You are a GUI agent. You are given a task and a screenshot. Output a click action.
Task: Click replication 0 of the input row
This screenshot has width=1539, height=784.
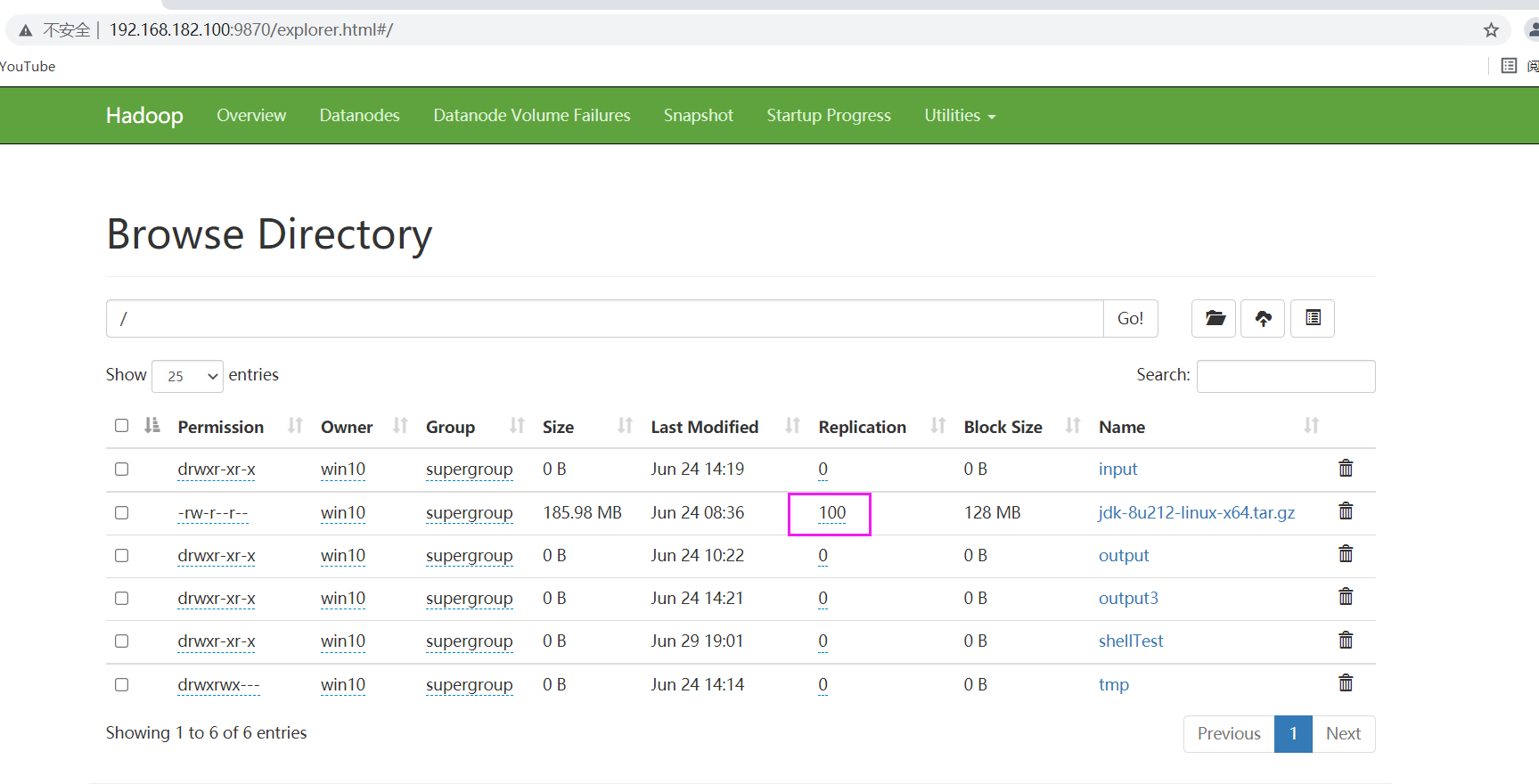point(823,469)
